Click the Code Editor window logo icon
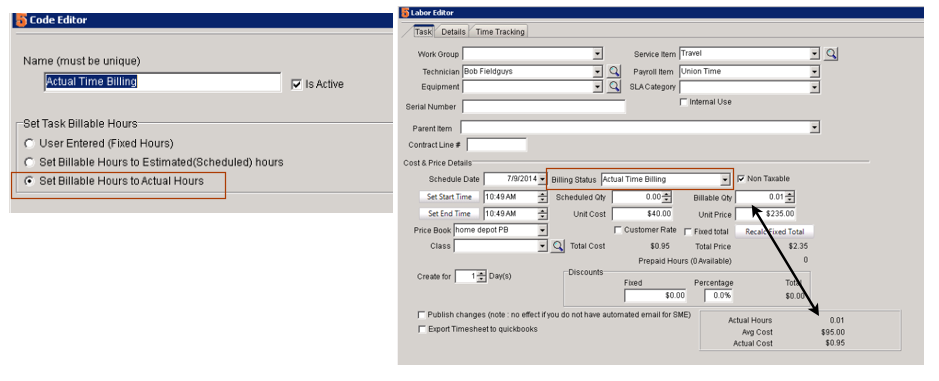The height and width of the screenshot is (381, 939). tap(22, 20)
